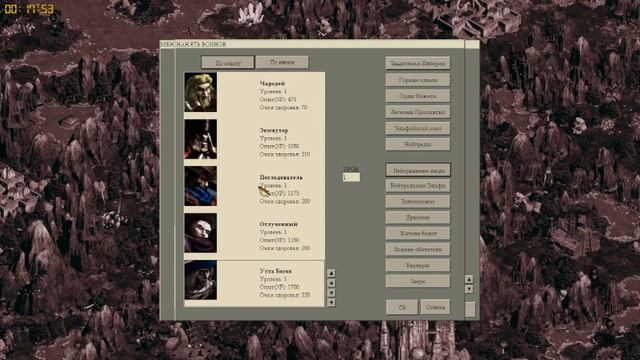Show the Нейтралы units category
This screenshot has height=360, width=640.
[x=418, y=144]
